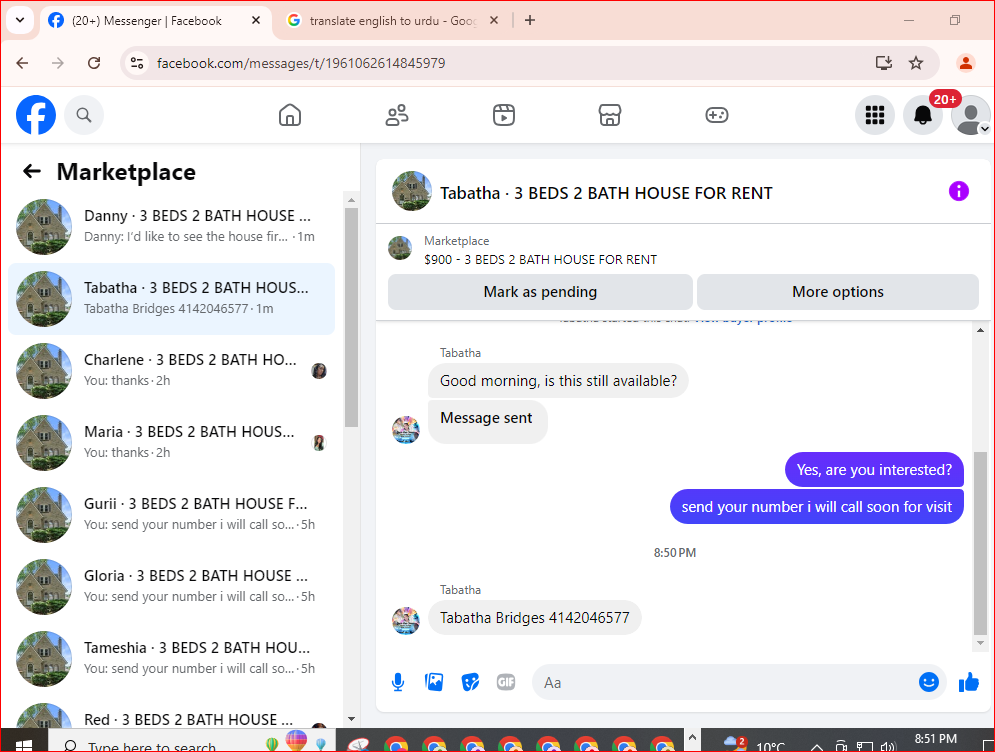This screenshot has width=995, height=752.
Task: Open Gloria's conversation in chat list
Action: pyautogui.click(x=171, y=586)
